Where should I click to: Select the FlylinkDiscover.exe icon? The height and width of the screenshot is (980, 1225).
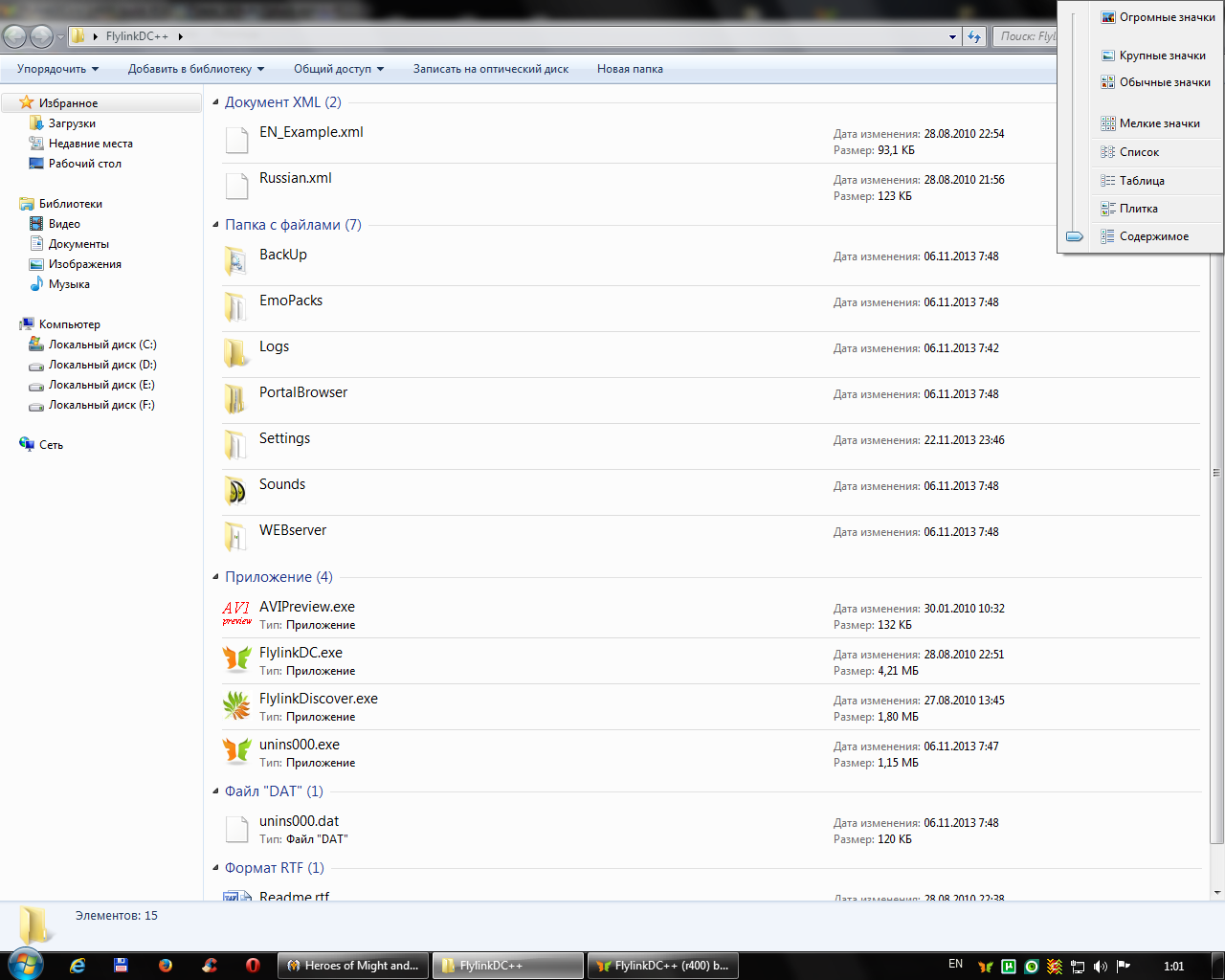point(236,705)
